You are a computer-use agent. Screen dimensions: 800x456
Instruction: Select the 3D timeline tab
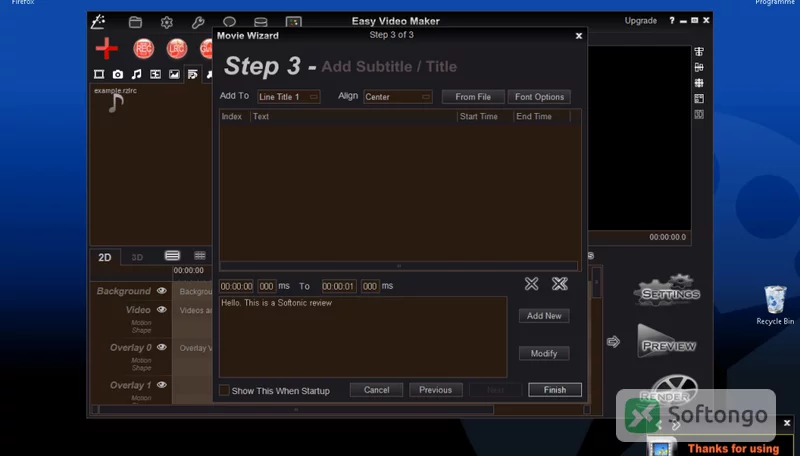click(x=137, y=257)
